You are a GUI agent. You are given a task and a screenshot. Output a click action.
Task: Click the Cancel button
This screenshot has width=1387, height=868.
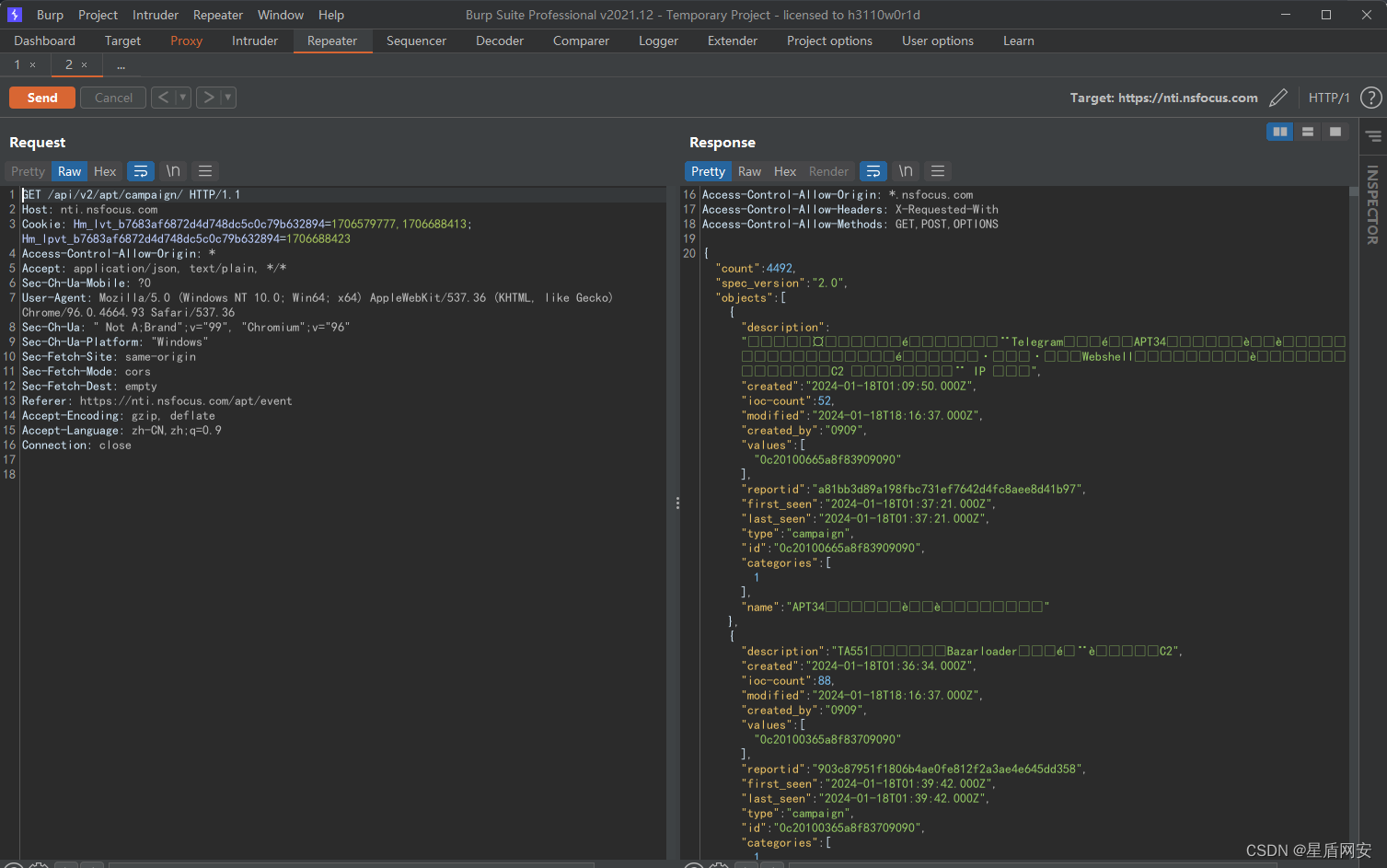point(114,98)
